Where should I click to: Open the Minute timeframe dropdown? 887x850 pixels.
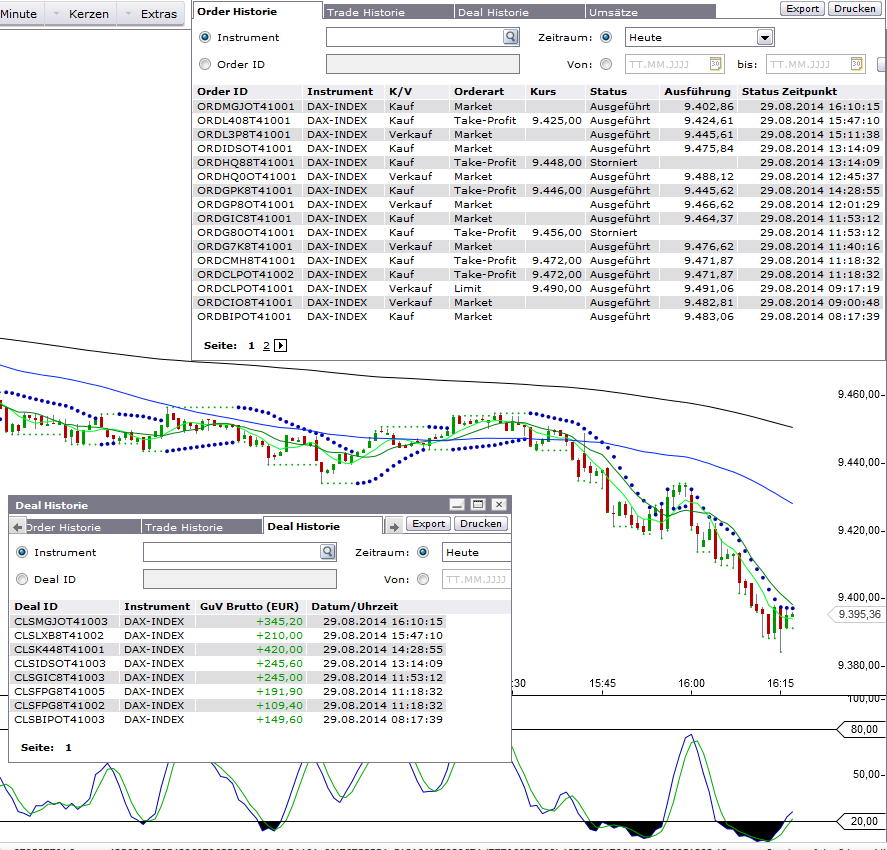tap(19, 14)
